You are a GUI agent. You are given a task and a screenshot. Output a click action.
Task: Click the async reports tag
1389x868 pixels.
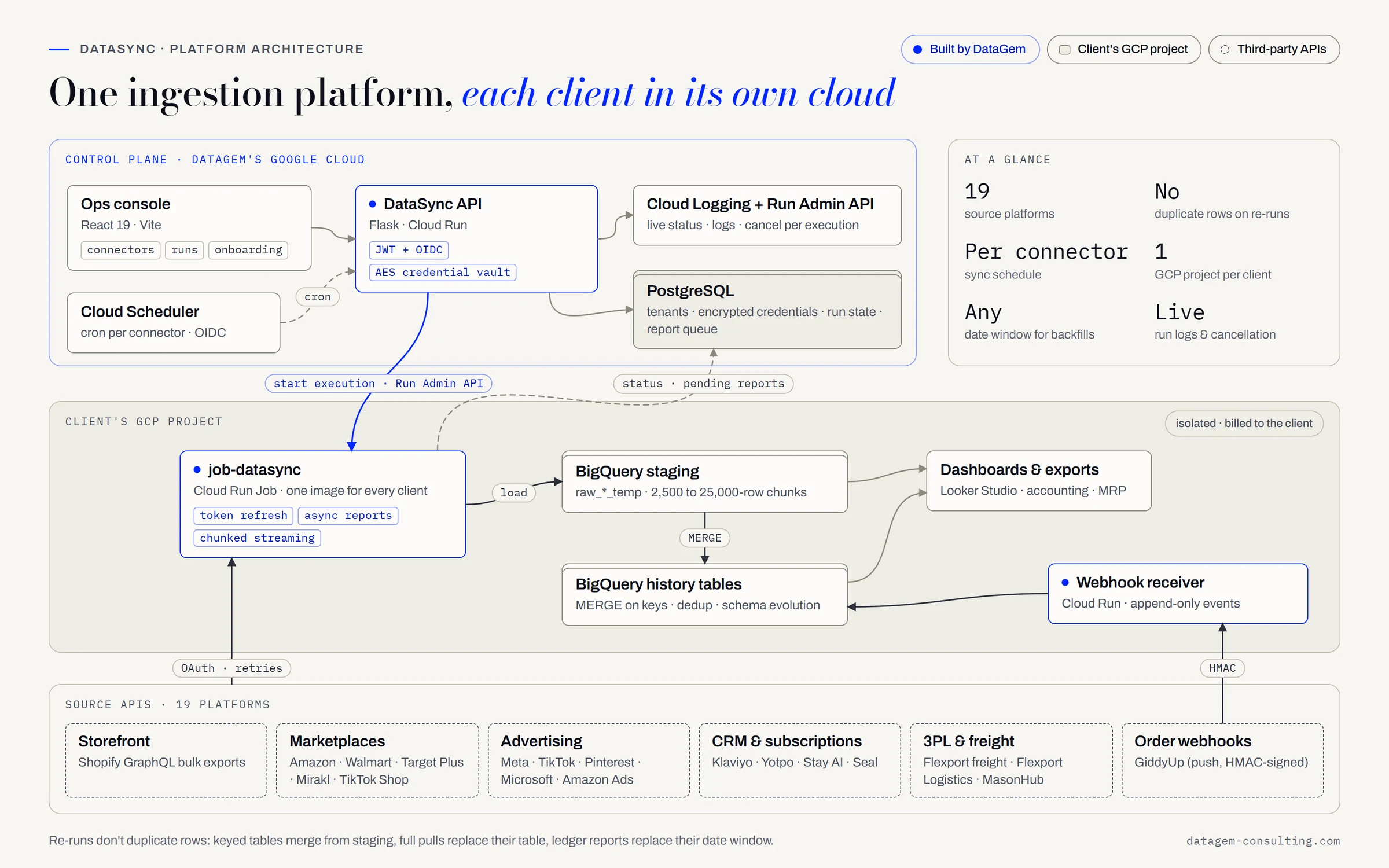coord(348,516)
